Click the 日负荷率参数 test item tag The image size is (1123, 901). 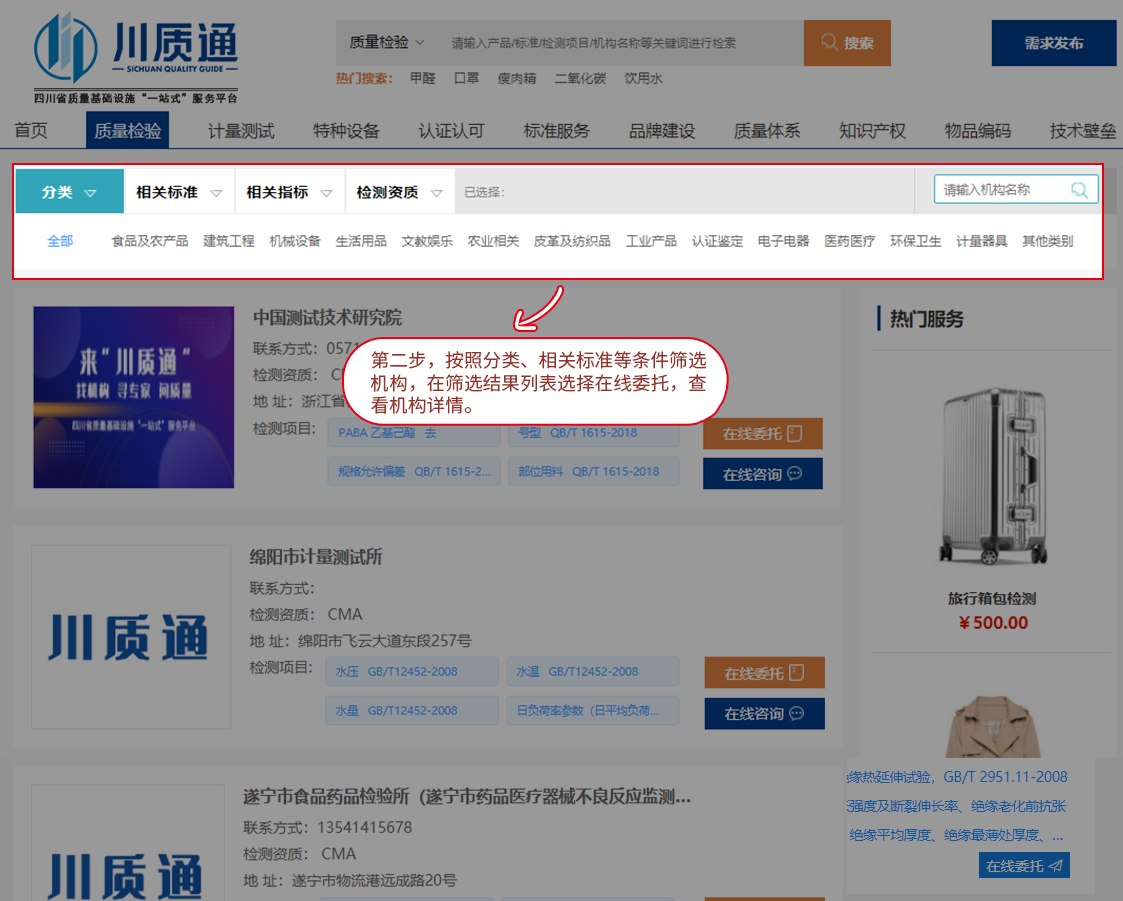pos(592,710)
